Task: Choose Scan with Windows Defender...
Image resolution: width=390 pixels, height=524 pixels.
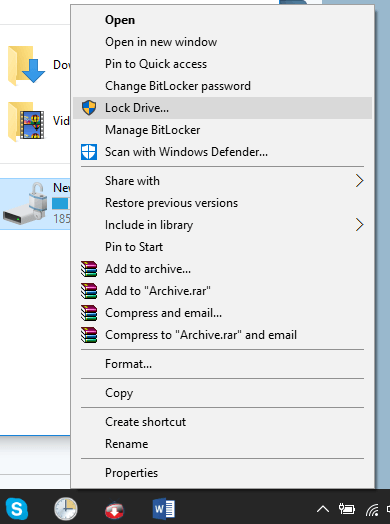Action: tap(223, 152)
